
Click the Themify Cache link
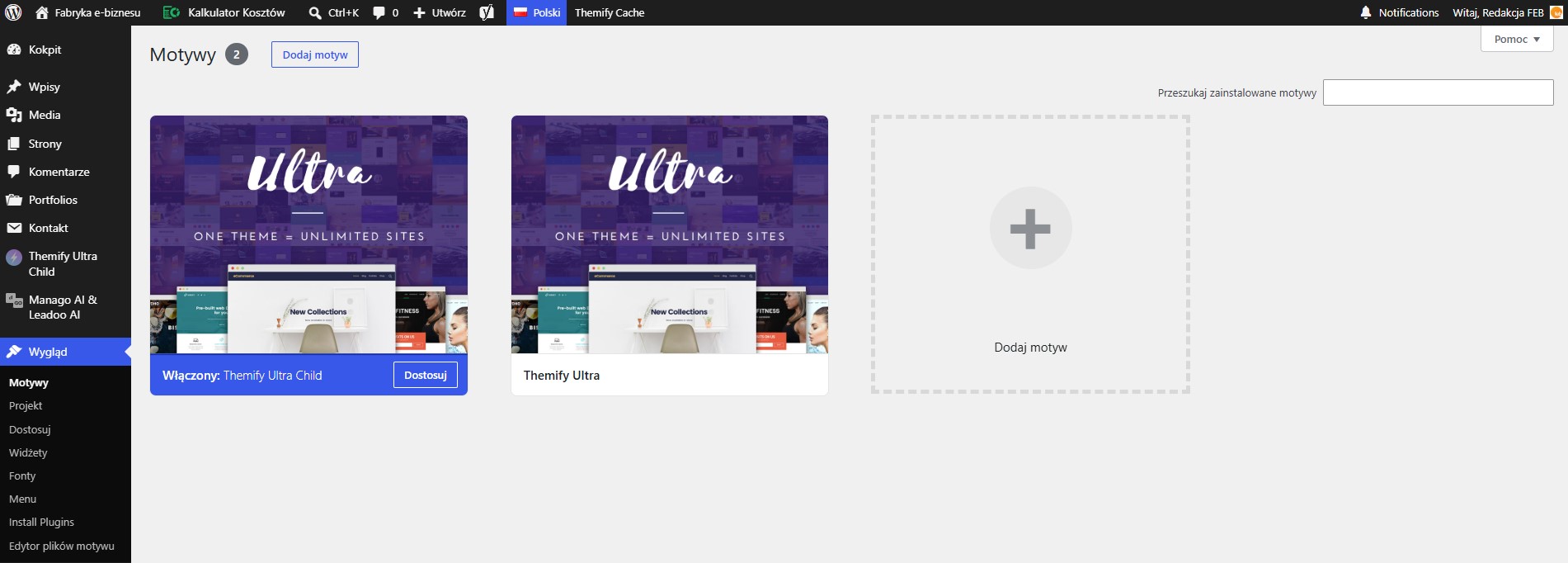pyautogui.click(x=610, y=12)
